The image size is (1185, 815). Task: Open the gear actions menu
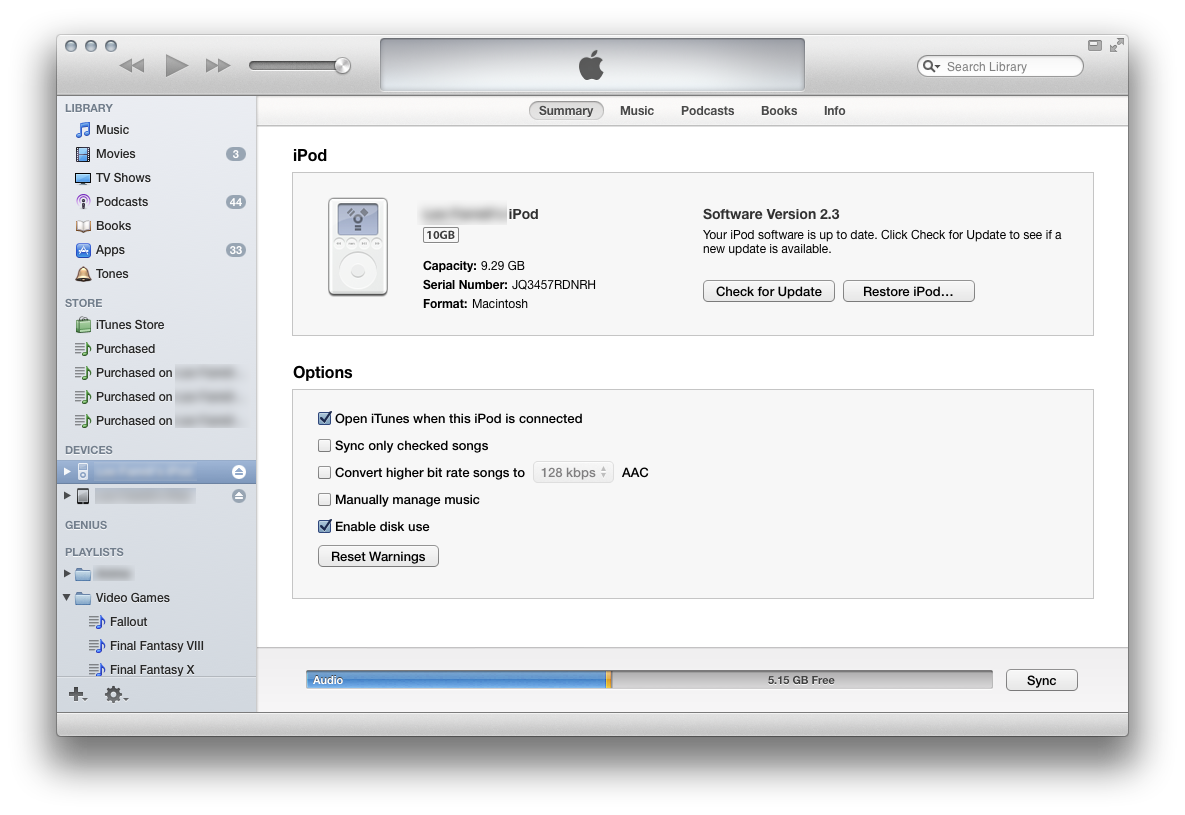click(116, 694)
